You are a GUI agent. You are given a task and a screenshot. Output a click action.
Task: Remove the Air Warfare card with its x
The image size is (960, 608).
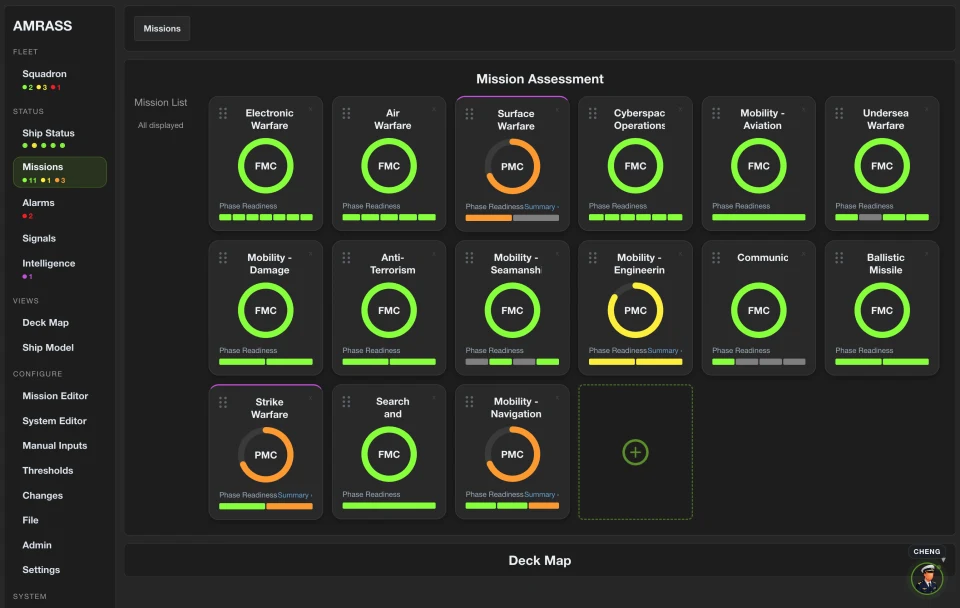[x=434, y=109]
